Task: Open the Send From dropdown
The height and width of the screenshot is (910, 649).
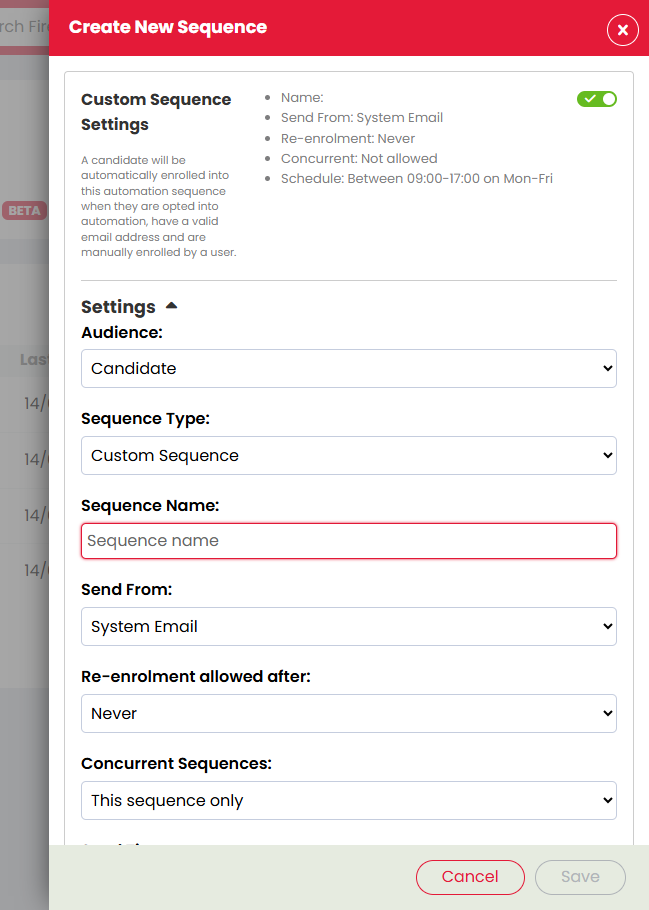Action: point(349,626)
